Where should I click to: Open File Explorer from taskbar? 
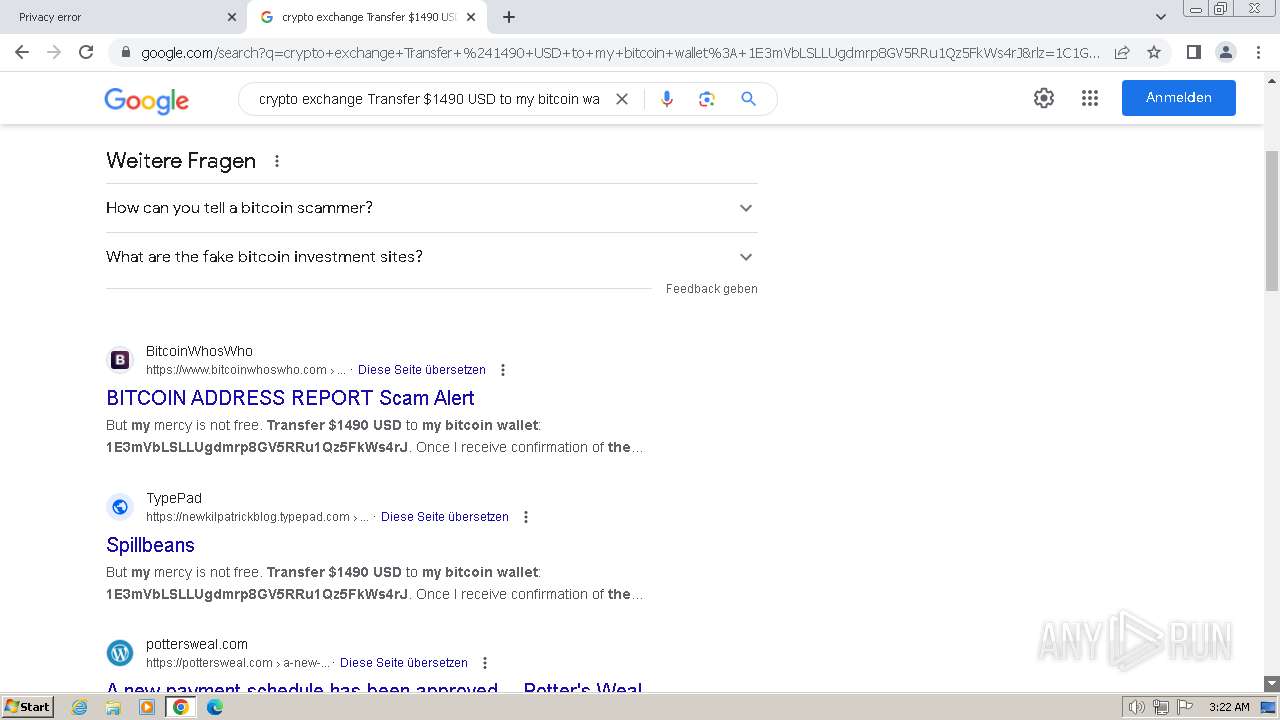(113, 707)
